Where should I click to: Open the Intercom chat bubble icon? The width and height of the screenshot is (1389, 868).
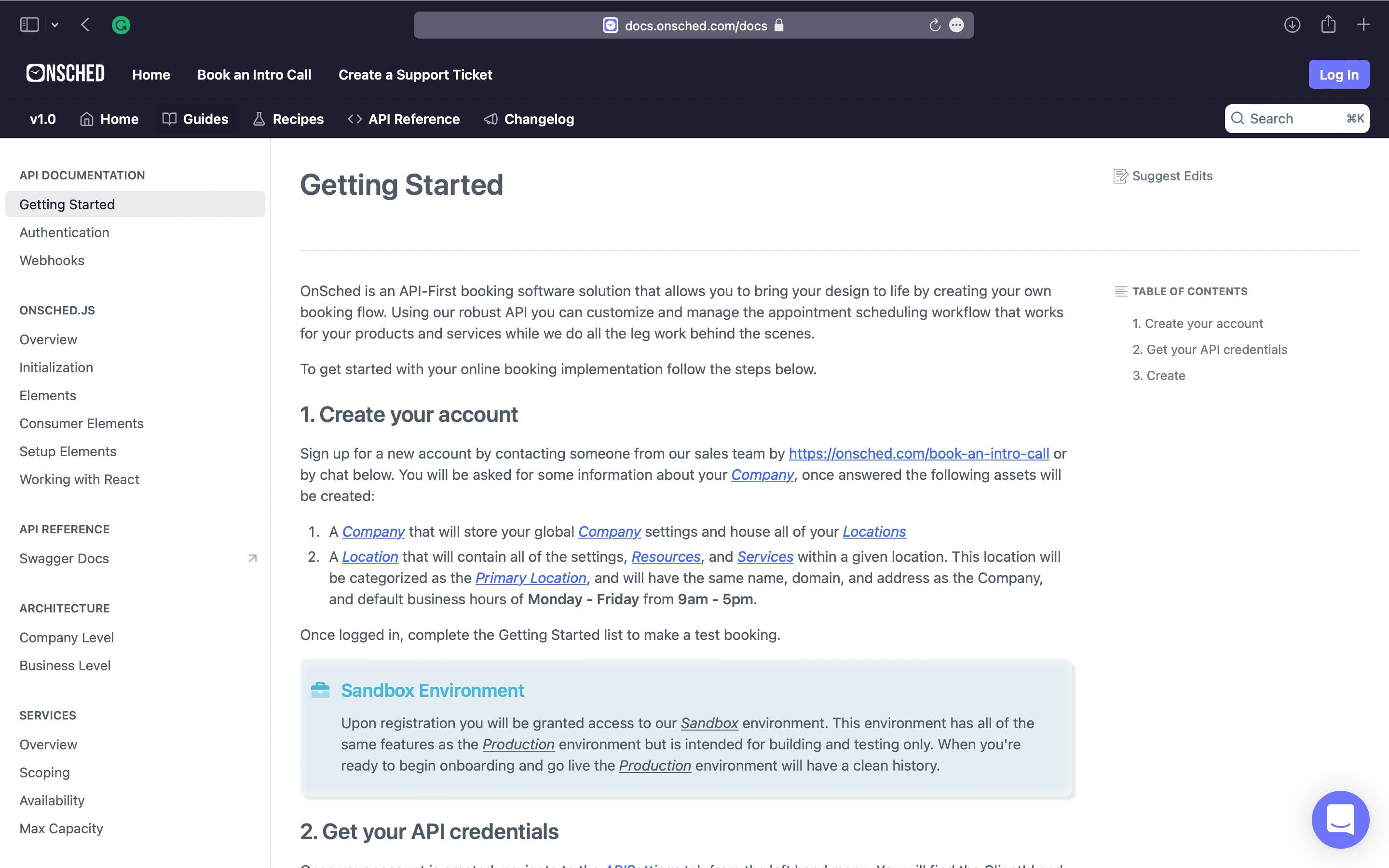pyautogui.click(x=1340, y=819)
